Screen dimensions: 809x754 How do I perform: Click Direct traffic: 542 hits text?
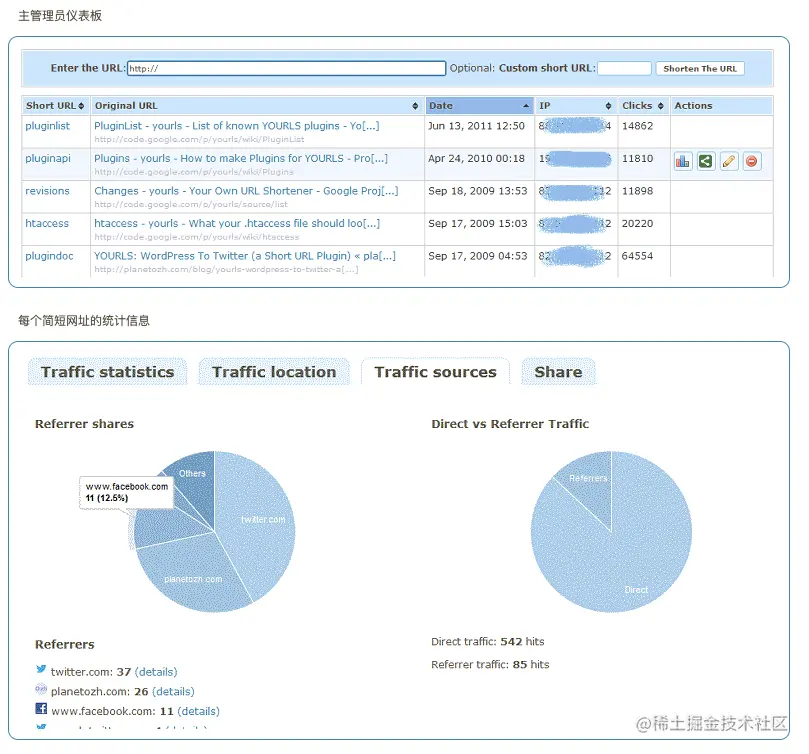click(488, 641)
